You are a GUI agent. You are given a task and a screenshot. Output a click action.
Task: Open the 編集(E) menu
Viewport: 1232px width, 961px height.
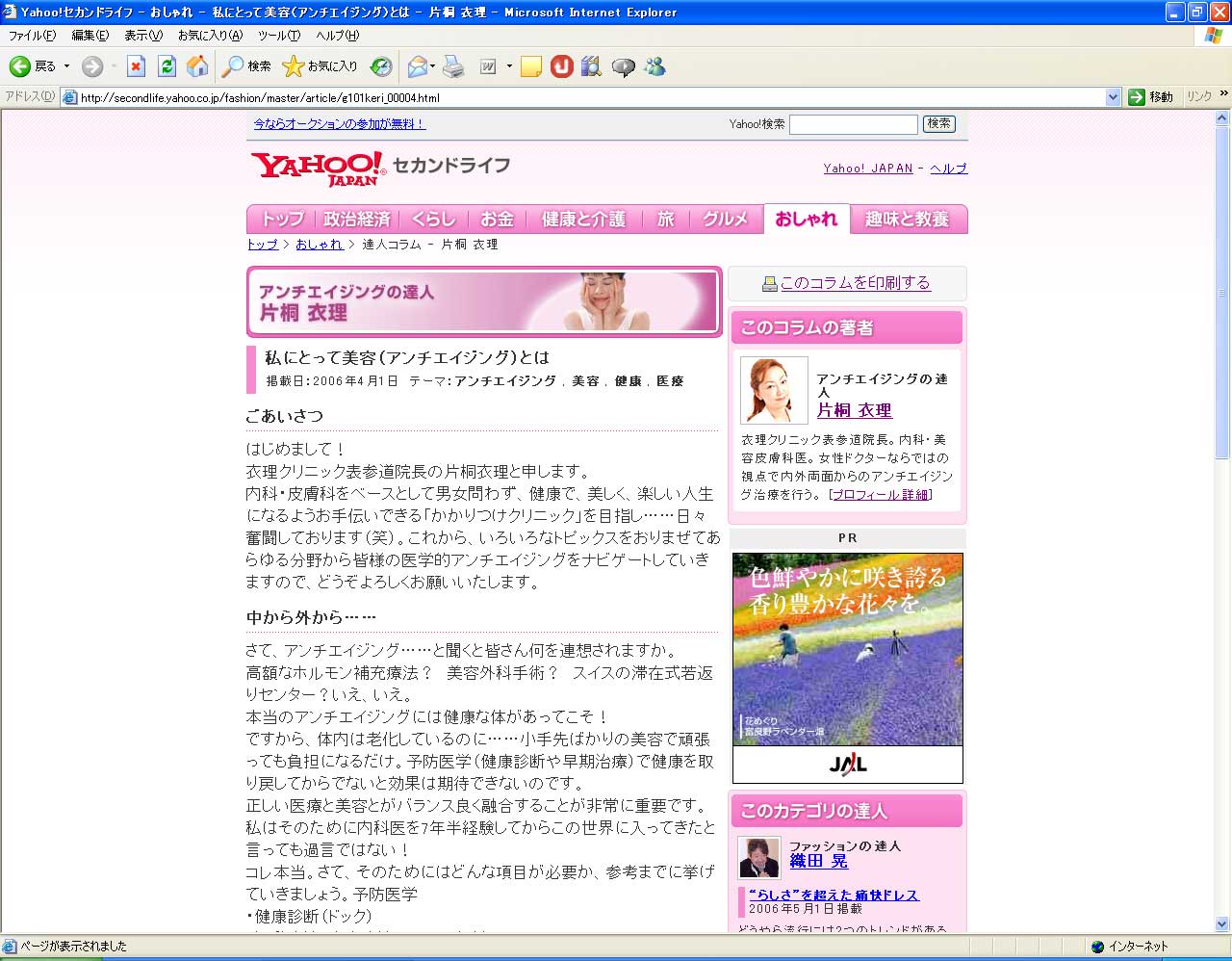(x=90, y=36)
